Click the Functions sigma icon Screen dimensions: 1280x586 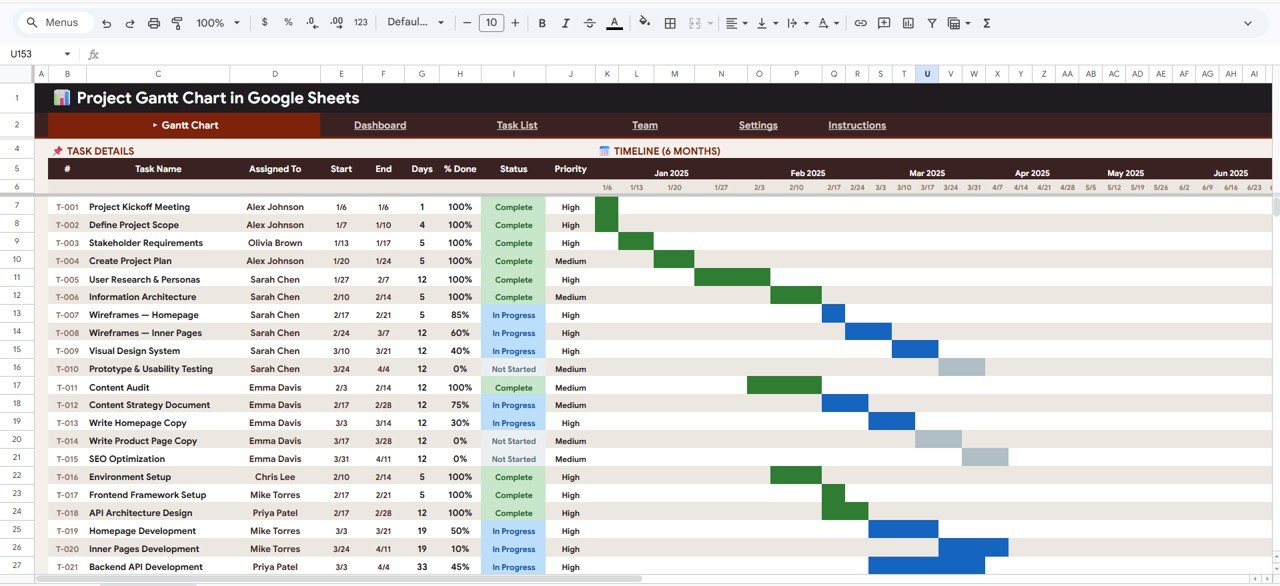point(986,22)
